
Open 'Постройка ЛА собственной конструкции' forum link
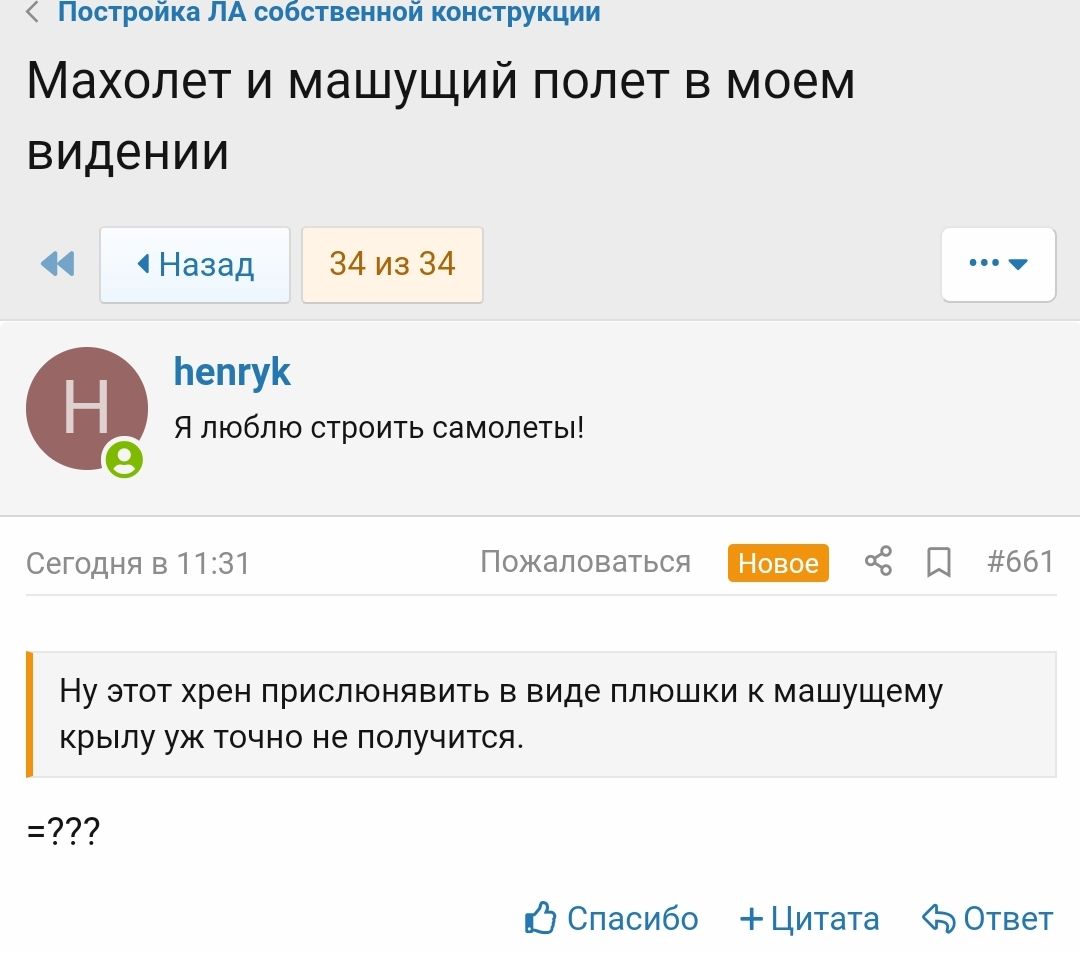tap(329, 13)
